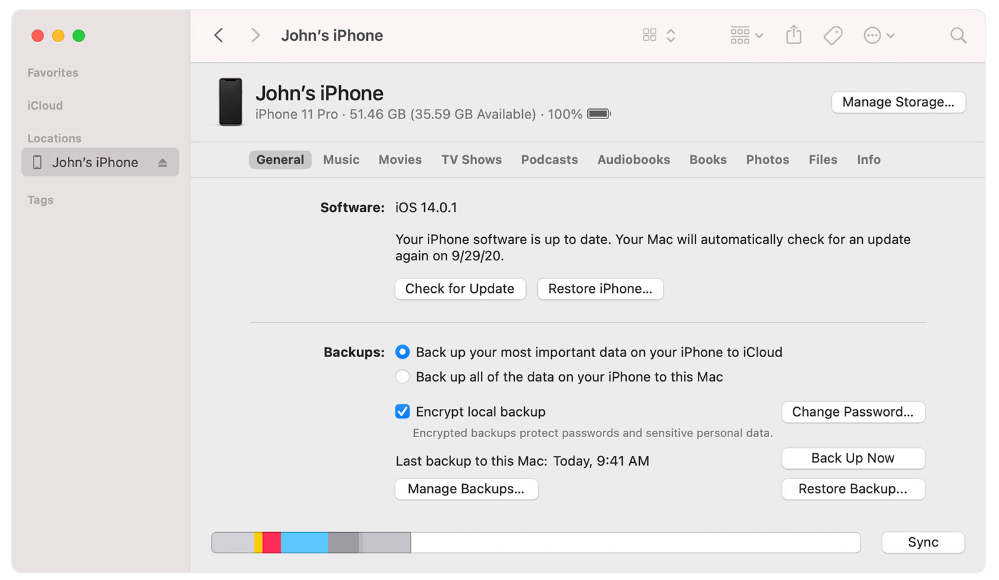Click Restore iPhone button
Viewport: 999px width, 580px height.
(x=600, y=289)
